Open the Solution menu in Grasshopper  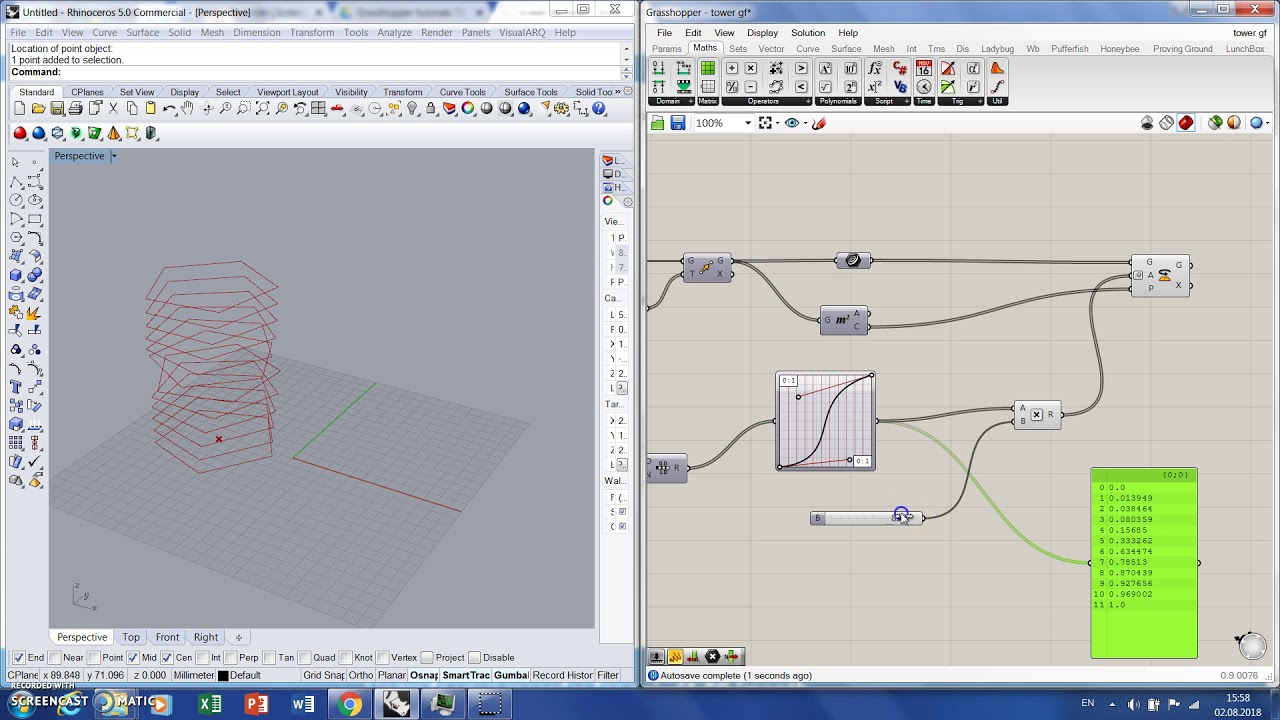[x=808, y=33]
